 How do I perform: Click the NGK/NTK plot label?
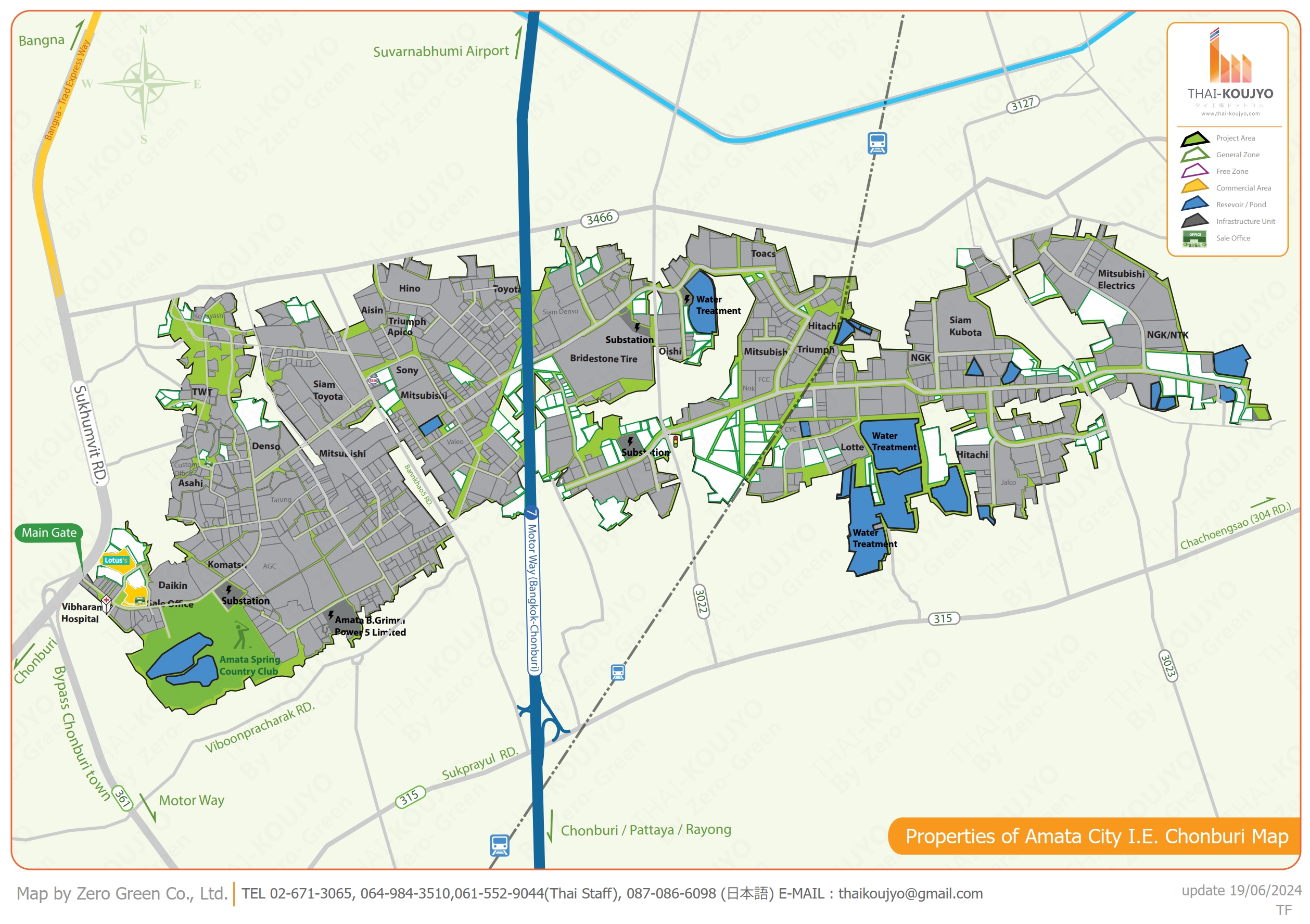coord(1167,335)
